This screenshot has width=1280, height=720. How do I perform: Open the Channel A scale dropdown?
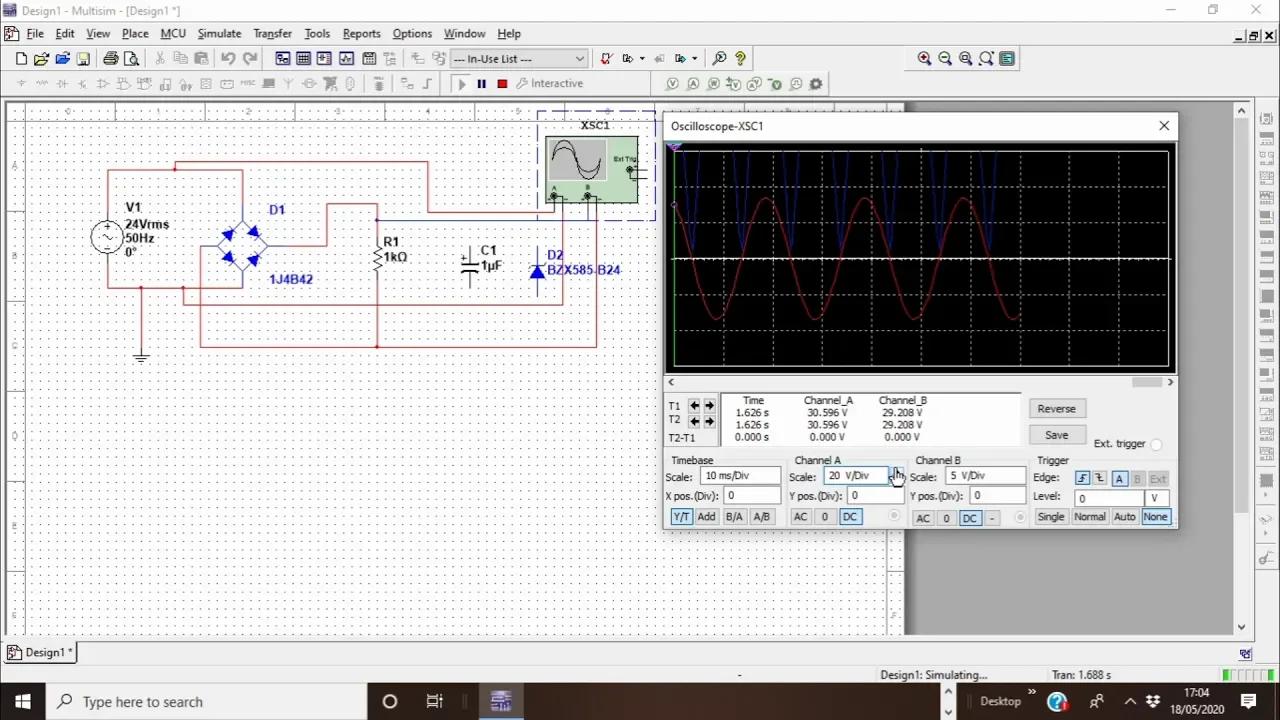tap(895, 475)
